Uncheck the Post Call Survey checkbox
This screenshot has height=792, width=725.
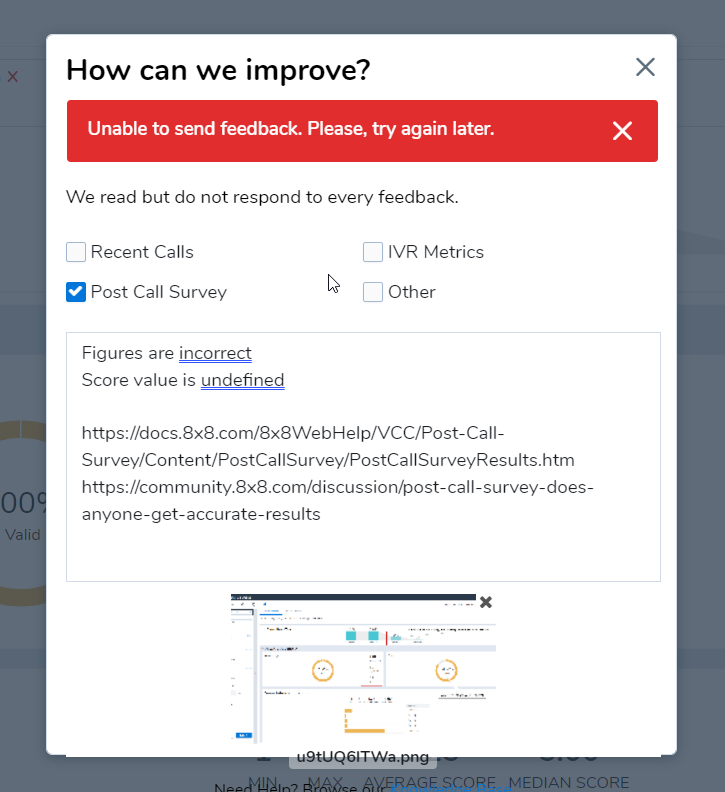coord(76,292)
